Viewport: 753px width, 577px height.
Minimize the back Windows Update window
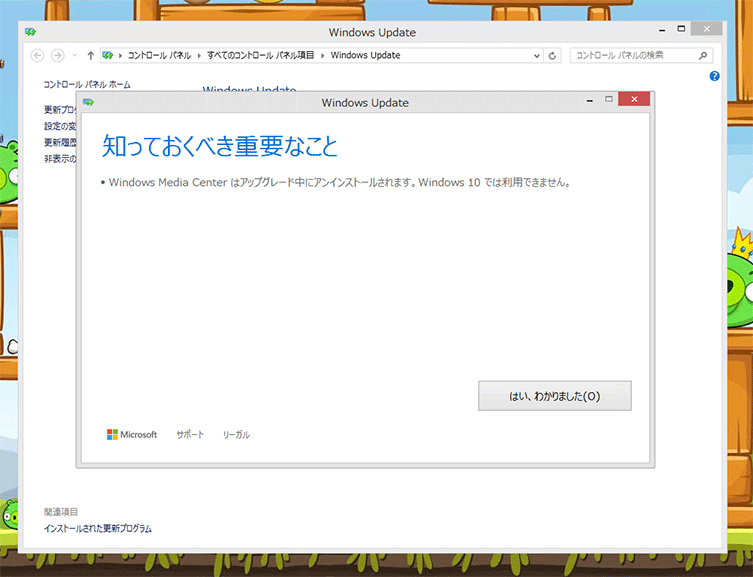(662, 30)
